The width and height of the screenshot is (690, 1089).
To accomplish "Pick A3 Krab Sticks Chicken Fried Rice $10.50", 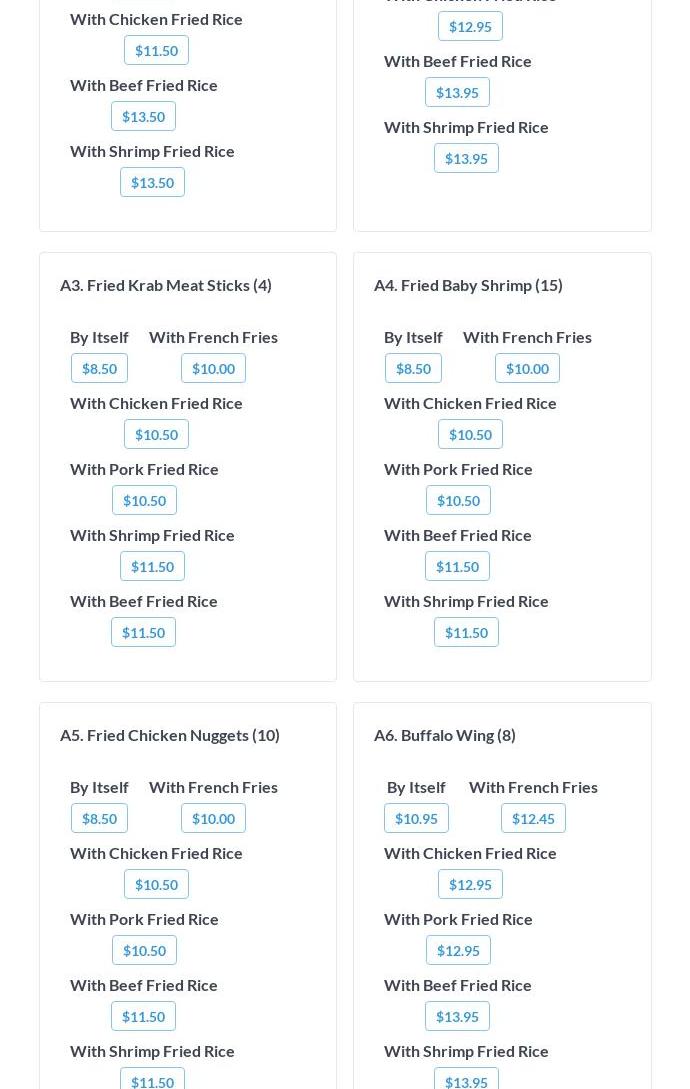I will [156, 434].
